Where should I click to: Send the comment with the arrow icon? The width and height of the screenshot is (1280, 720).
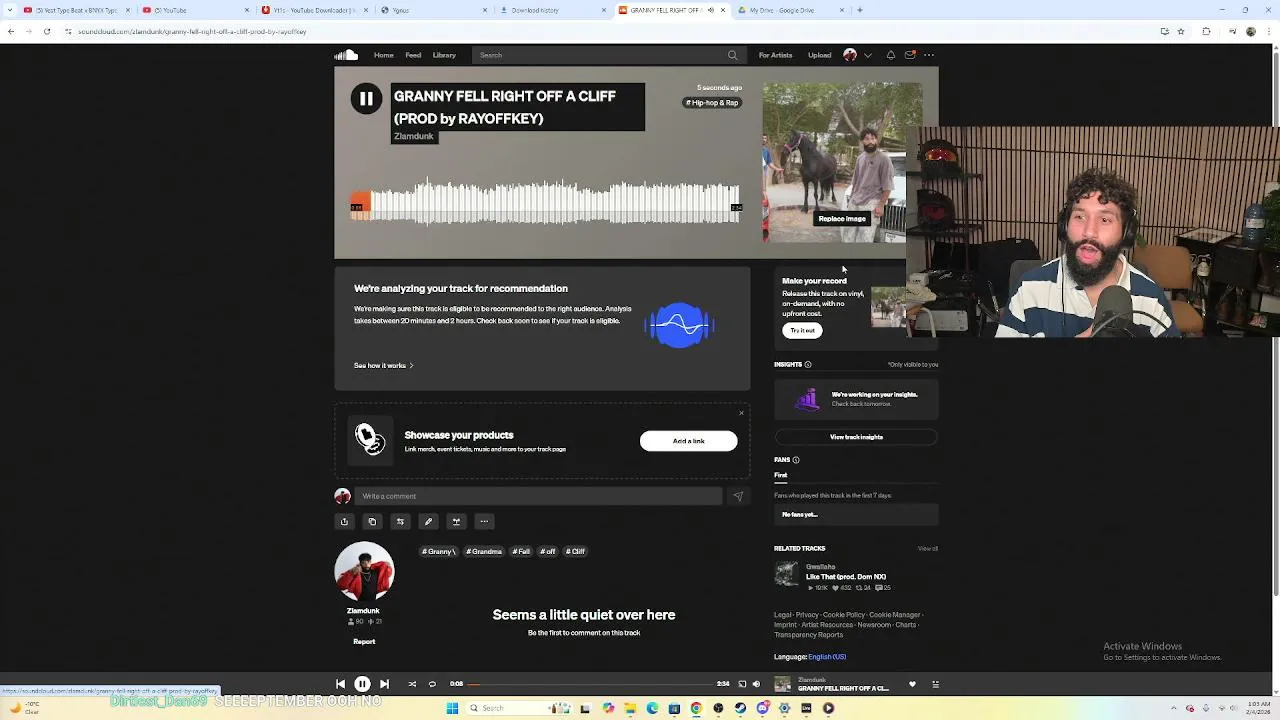738,496
